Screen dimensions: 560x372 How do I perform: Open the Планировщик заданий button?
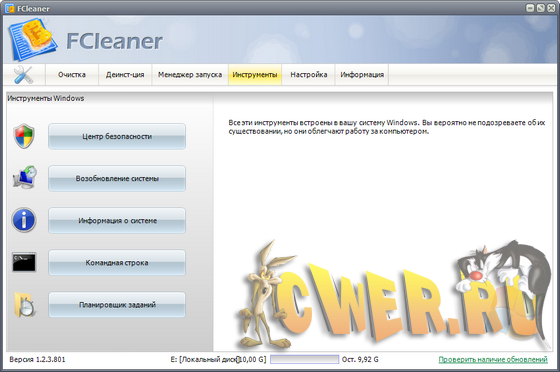117,305
